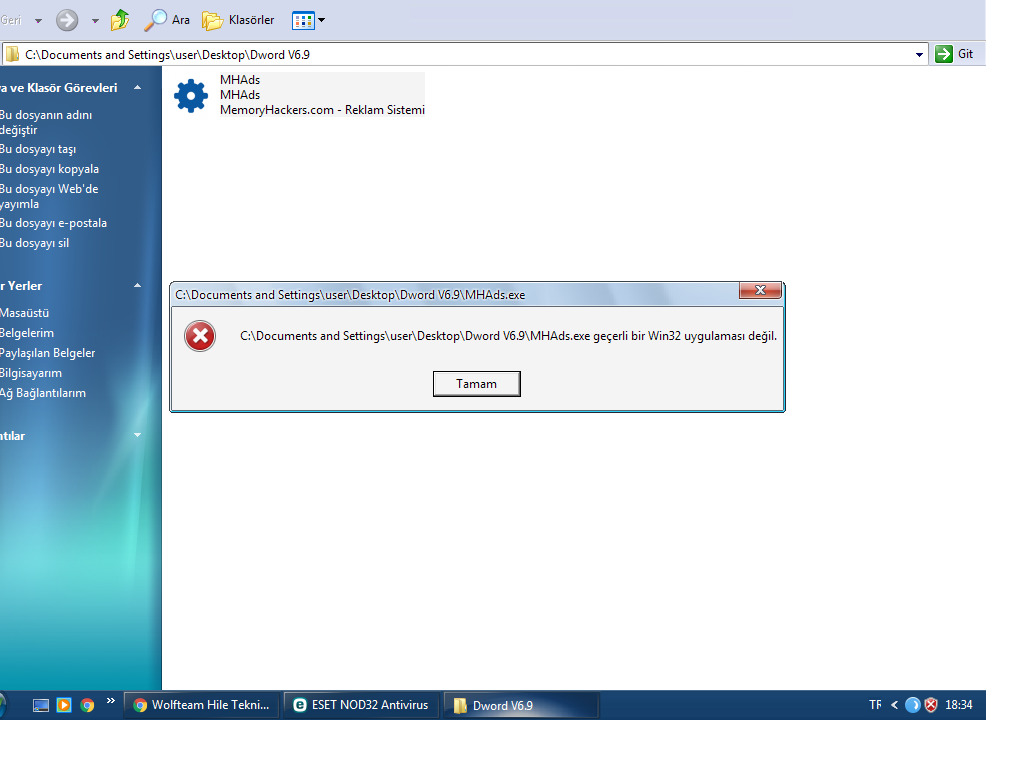Screen dimensions: 1024x768
Task: Expand hidden system tray icons arrow
Action: (894, 705)
